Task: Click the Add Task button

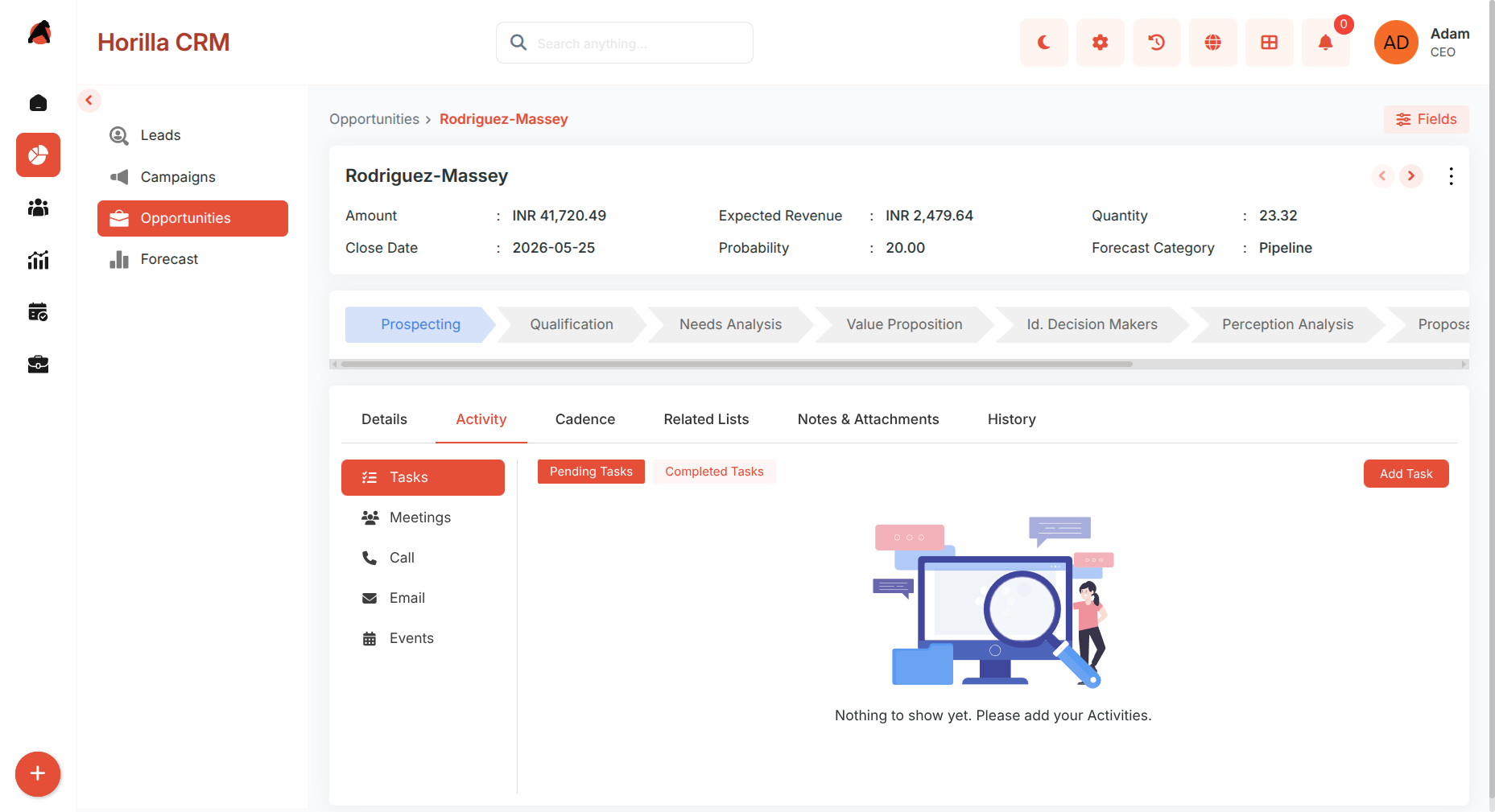Action: 1406,474
